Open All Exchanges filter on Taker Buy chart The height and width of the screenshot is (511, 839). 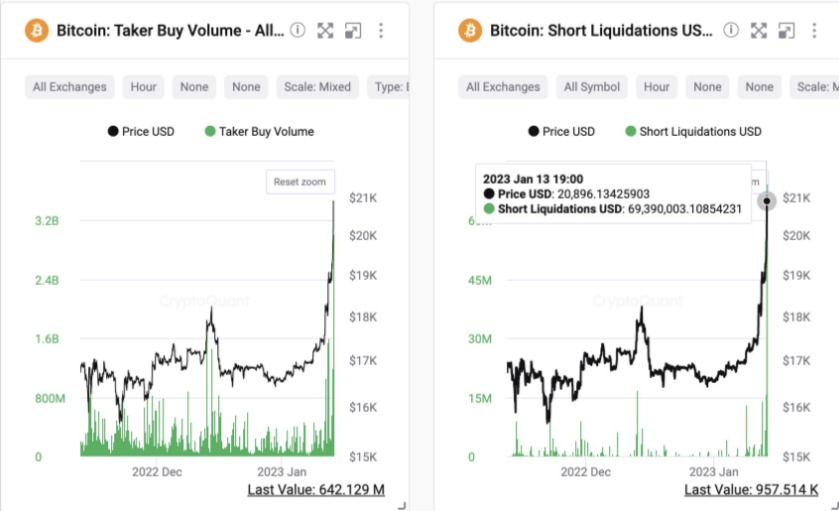[x=67, y=87]
